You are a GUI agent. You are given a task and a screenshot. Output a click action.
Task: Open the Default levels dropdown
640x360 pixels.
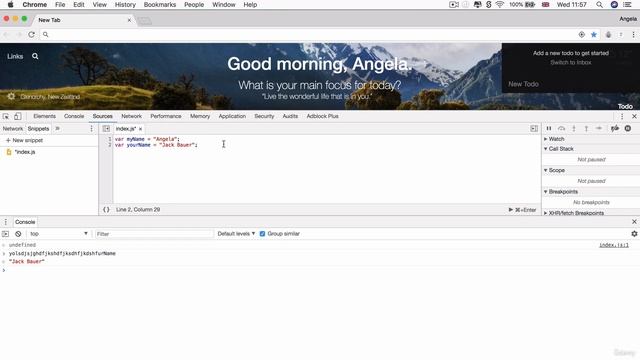coord(236,234)
